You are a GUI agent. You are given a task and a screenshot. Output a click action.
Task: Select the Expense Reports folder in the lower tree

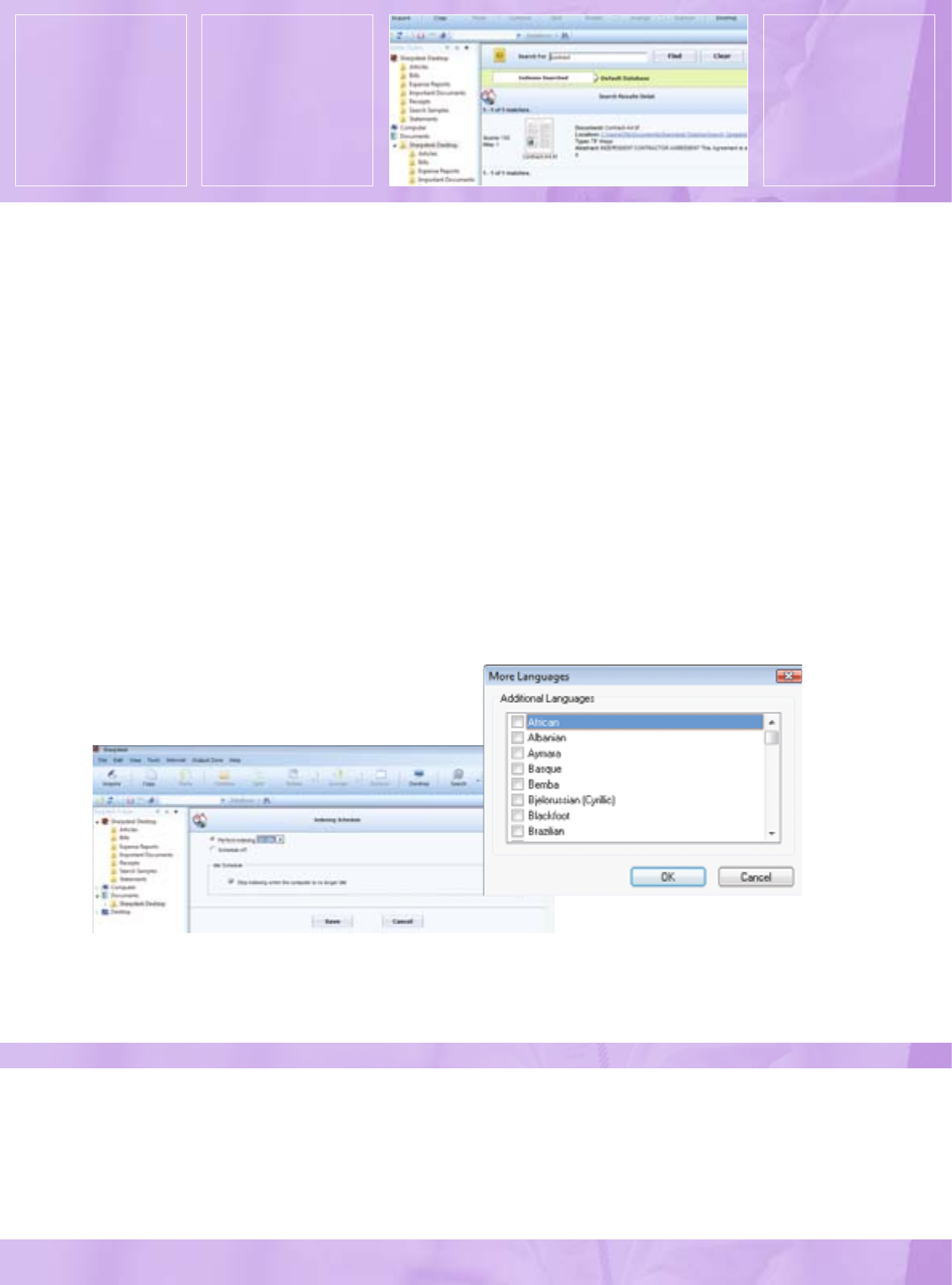(138, 846)
